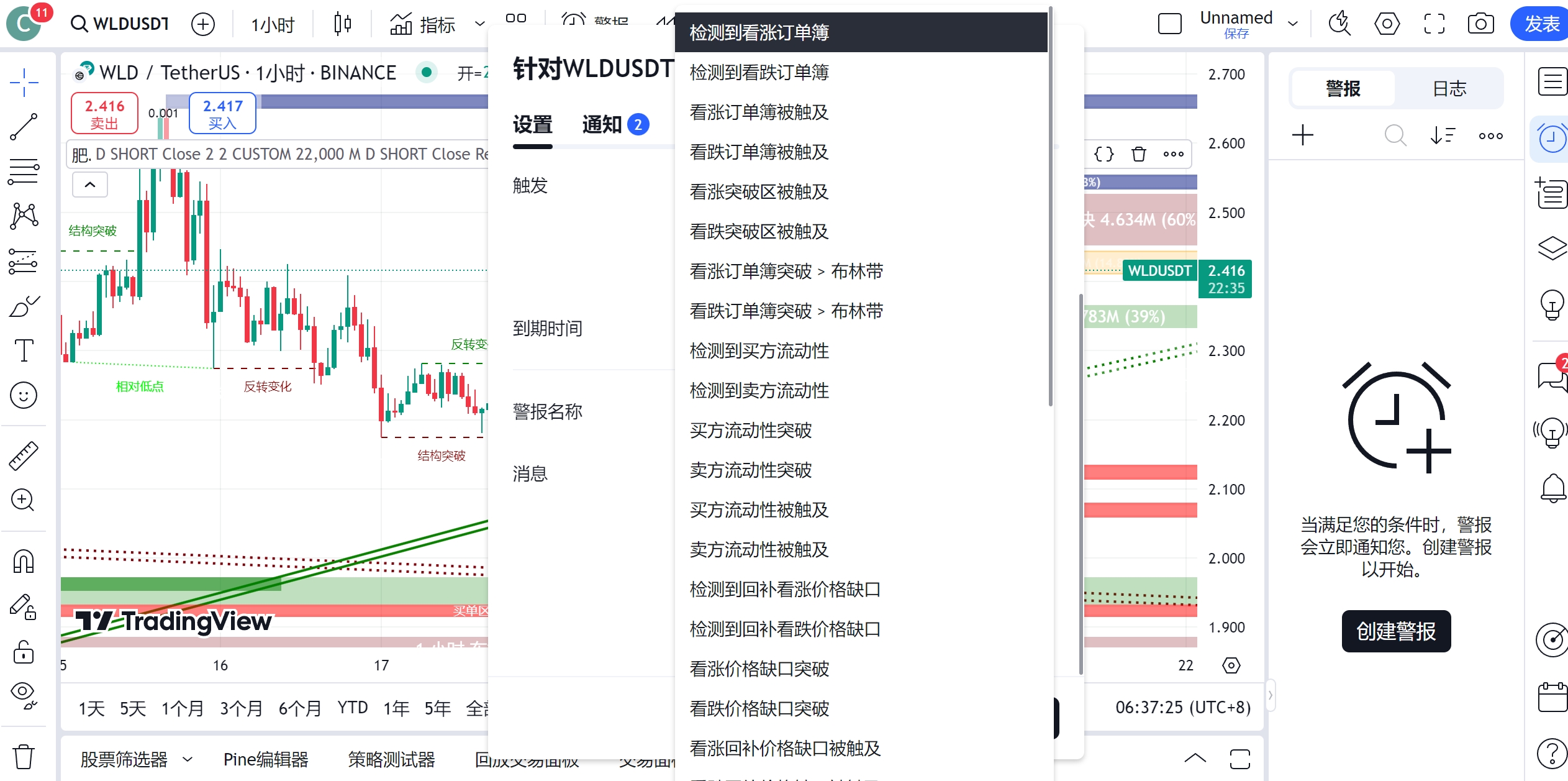Open chart settings hexagon icon
This screenshot has width=1568, height=781.
pyautogui.click(x=1387, y=24)
